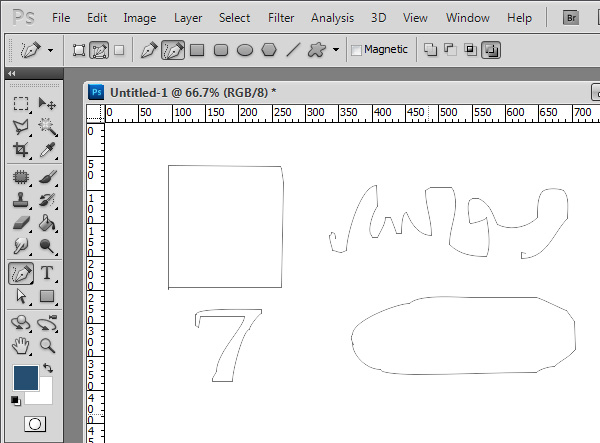The height and width of the screenshot is (443, 600).
Task: Select the Move tool
Action: (47, 103)
